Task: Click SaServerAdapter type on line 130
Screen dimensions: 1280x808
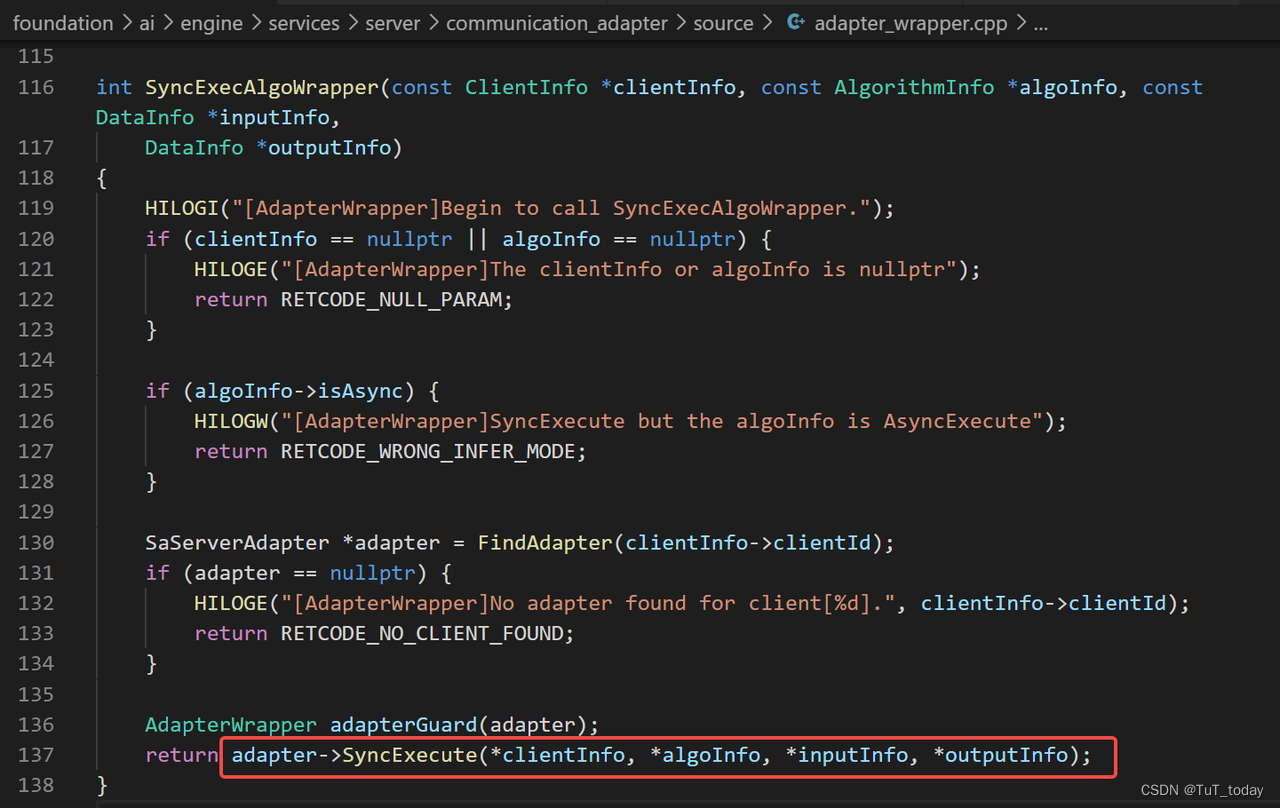Action: coord(237,543)
